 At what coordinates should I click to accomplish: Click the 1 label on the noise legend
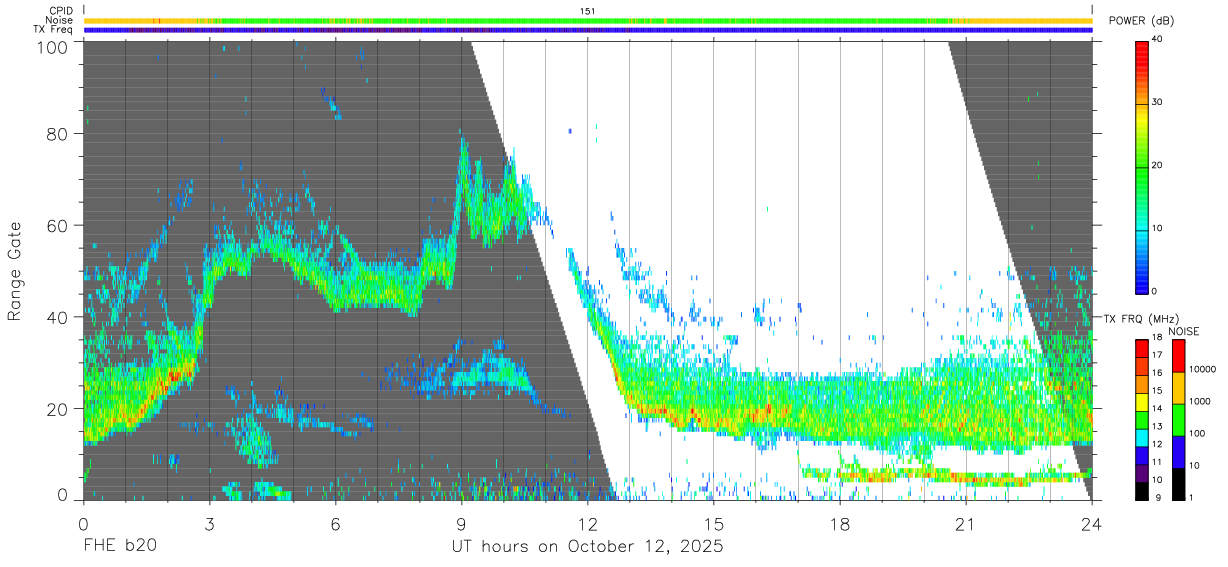point(1192,498)
